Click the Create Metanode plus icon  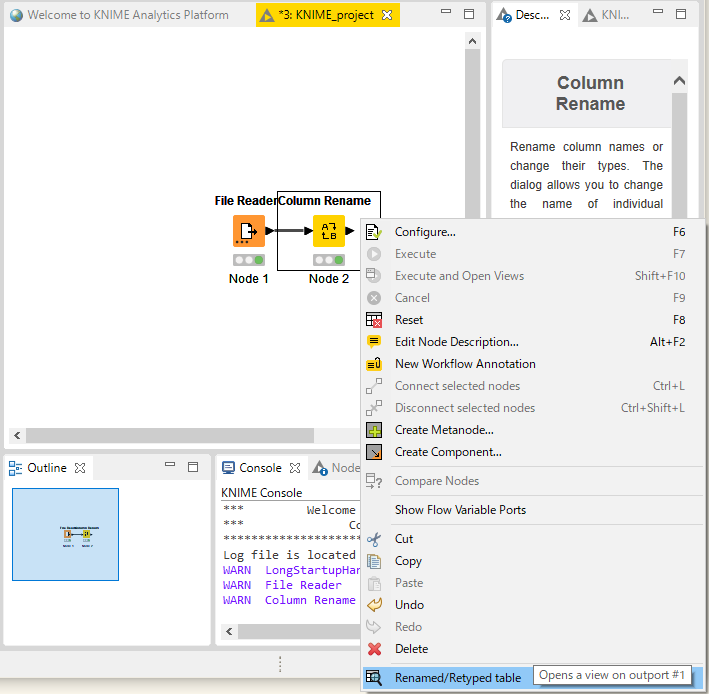tap(373, 430)
